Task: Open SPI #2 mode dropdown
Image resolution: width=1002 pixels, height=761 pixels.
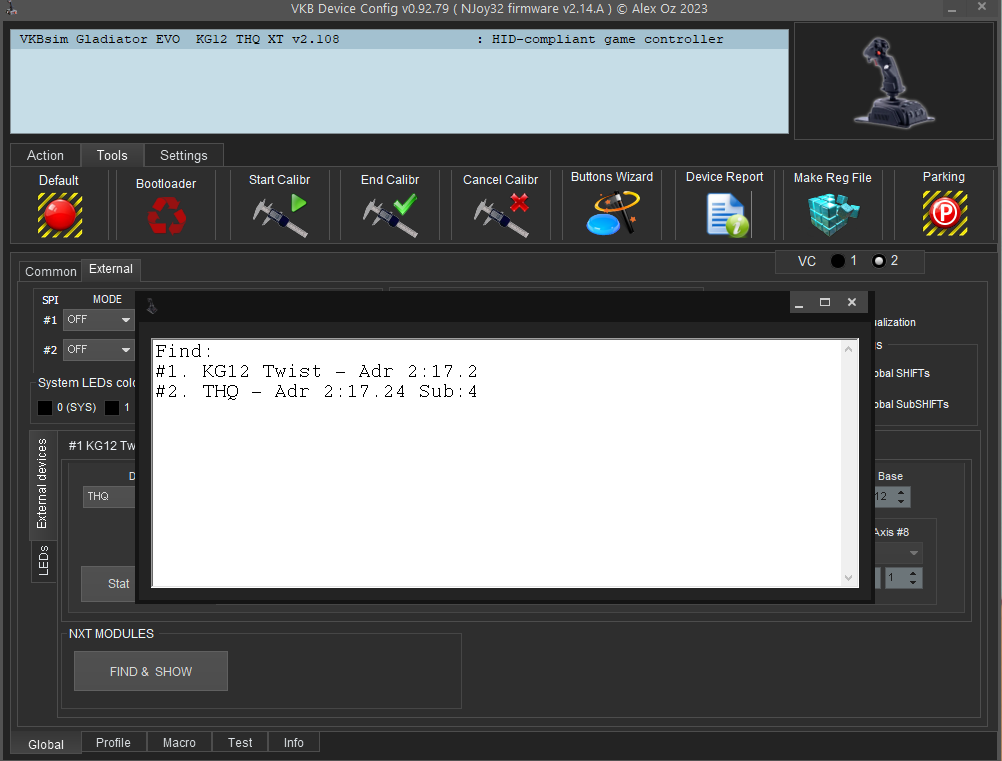Action: point(98,350)
